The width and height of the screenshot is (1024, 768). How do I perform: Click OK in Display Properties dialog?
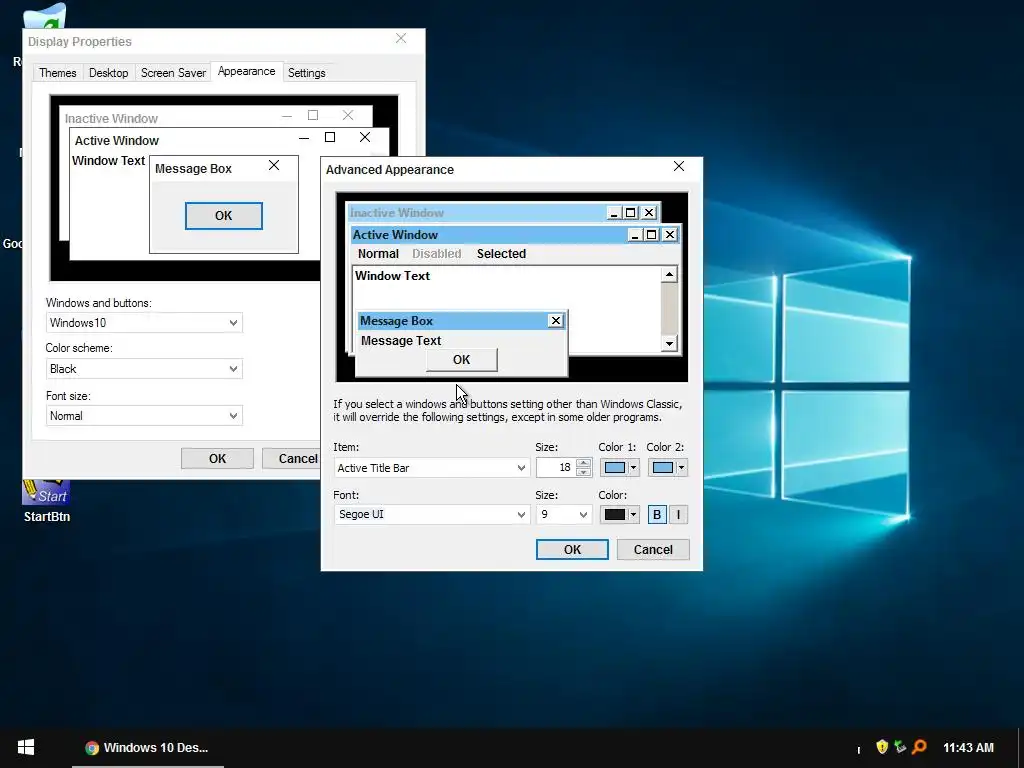point(217,458)
